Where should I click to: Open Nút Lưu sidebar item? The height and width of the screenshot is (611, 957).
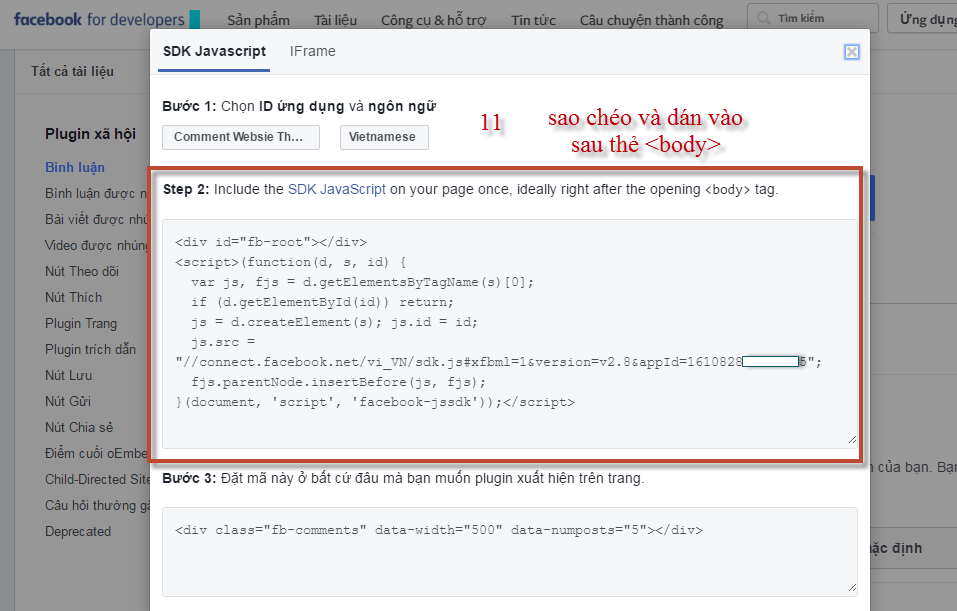click(68, 375)
